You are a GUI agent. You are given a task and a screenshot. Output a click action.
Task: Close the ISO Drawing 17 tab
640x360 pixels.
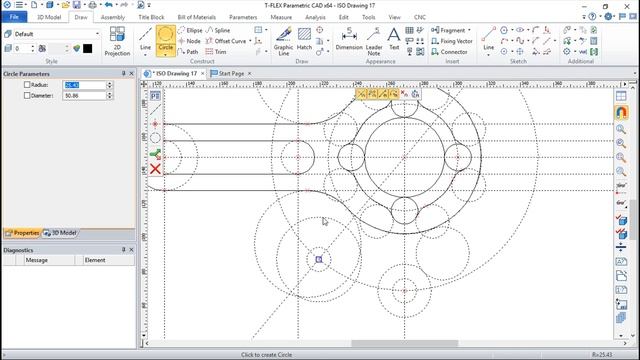point(203,73)
